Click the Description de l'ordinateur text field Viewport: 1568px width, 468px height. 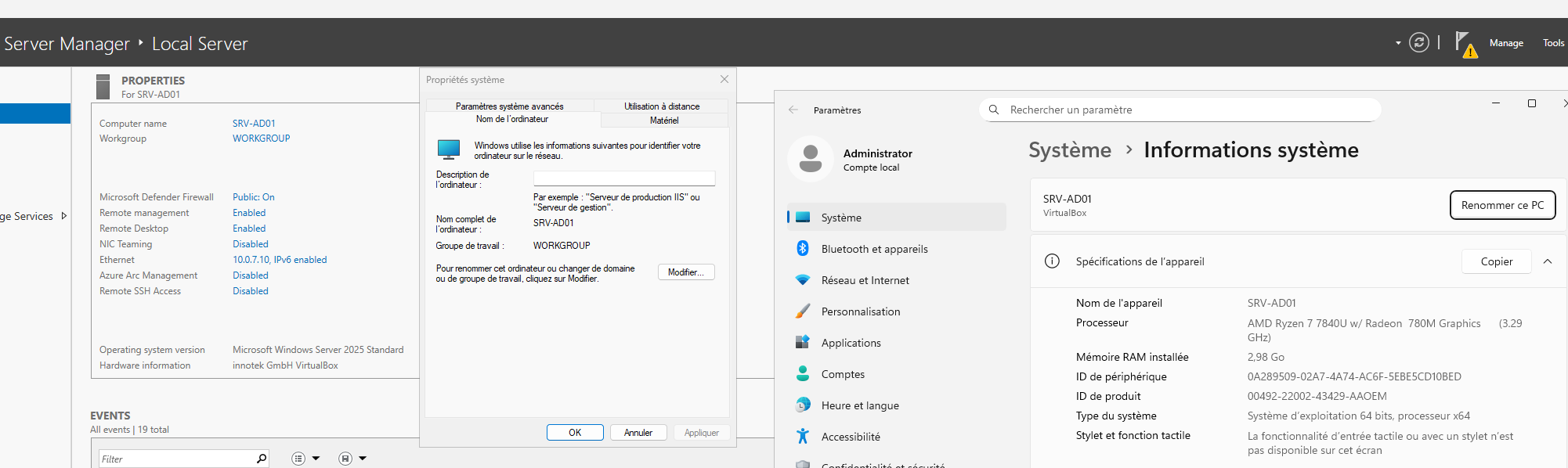coord(624,178)
